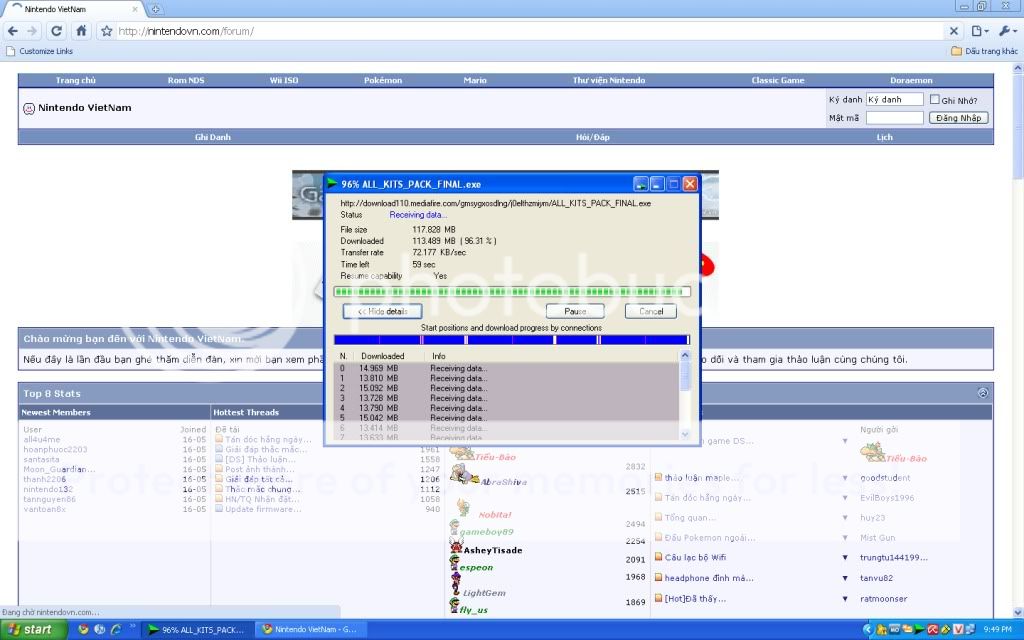The height and width of the screenshot is (640, 1024).
Task: Tick the 'Ghi Nhớ?' remember checkbox
Action: [x=935, y=99]
